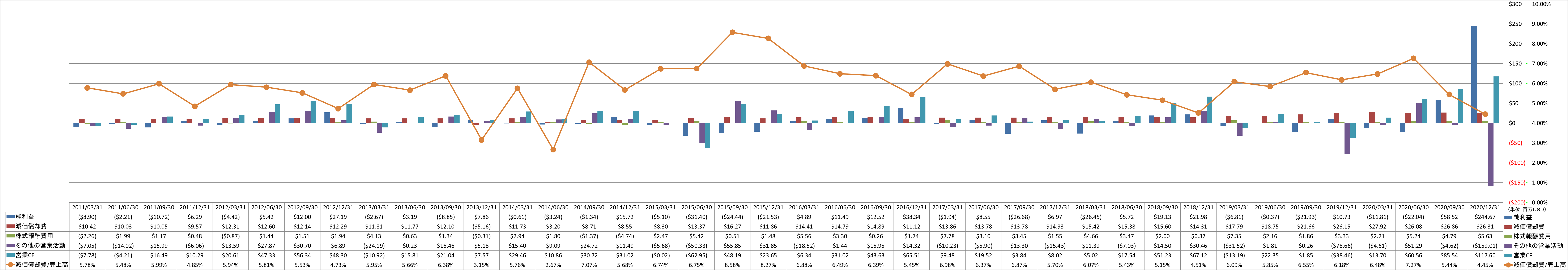
Task: Click the orange line's peak marker at 2015/09/30
Action: [732, 32]
